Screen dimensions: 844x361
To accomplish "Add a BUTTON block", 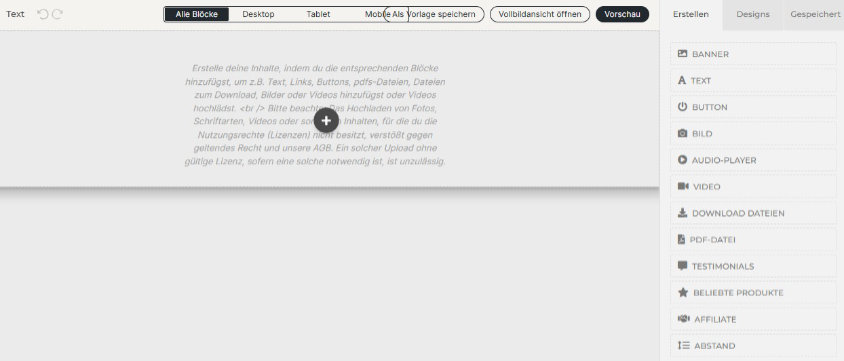I will [753, 107].
